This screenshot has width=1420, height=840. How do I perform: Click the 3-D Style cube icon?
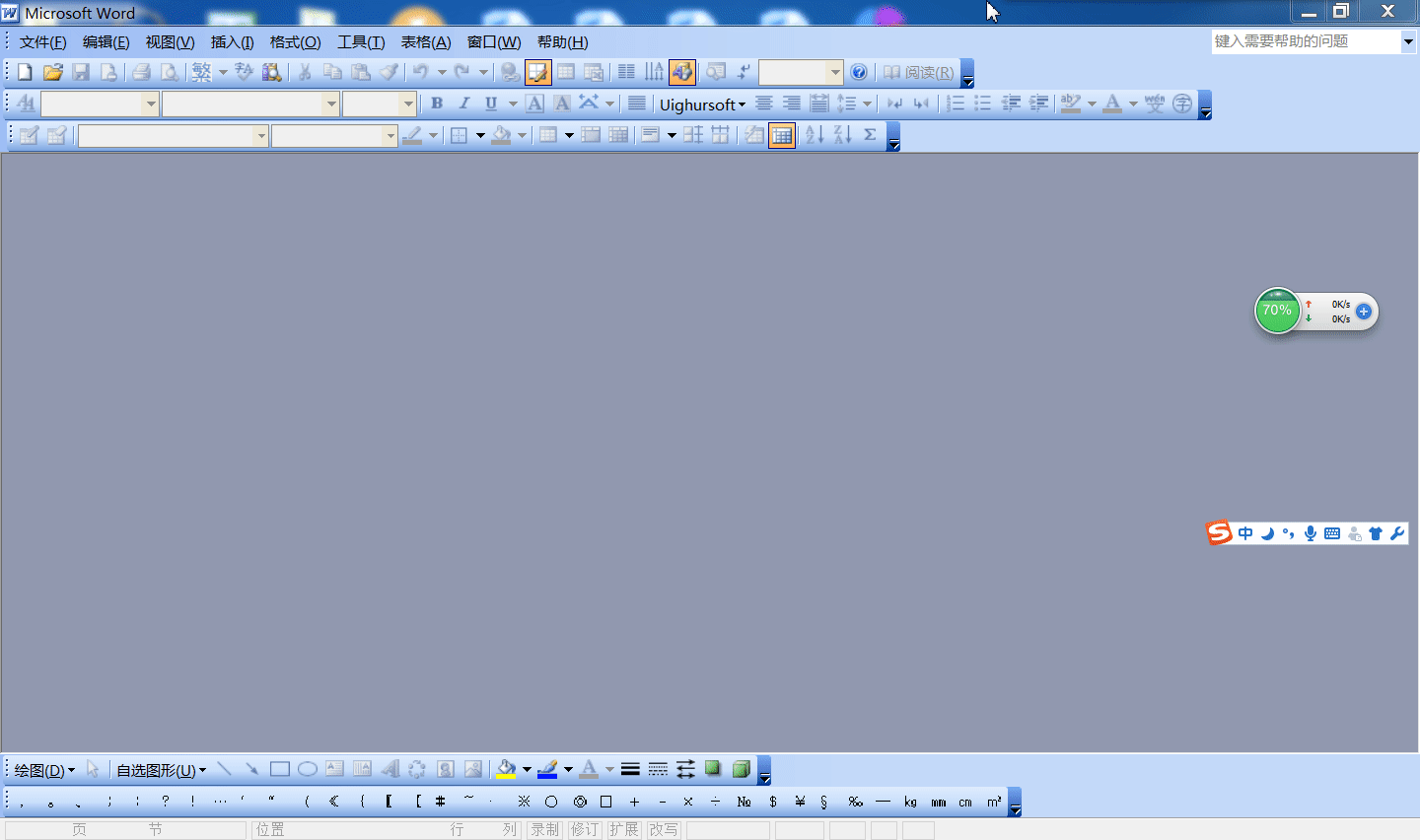click(741, 769)
